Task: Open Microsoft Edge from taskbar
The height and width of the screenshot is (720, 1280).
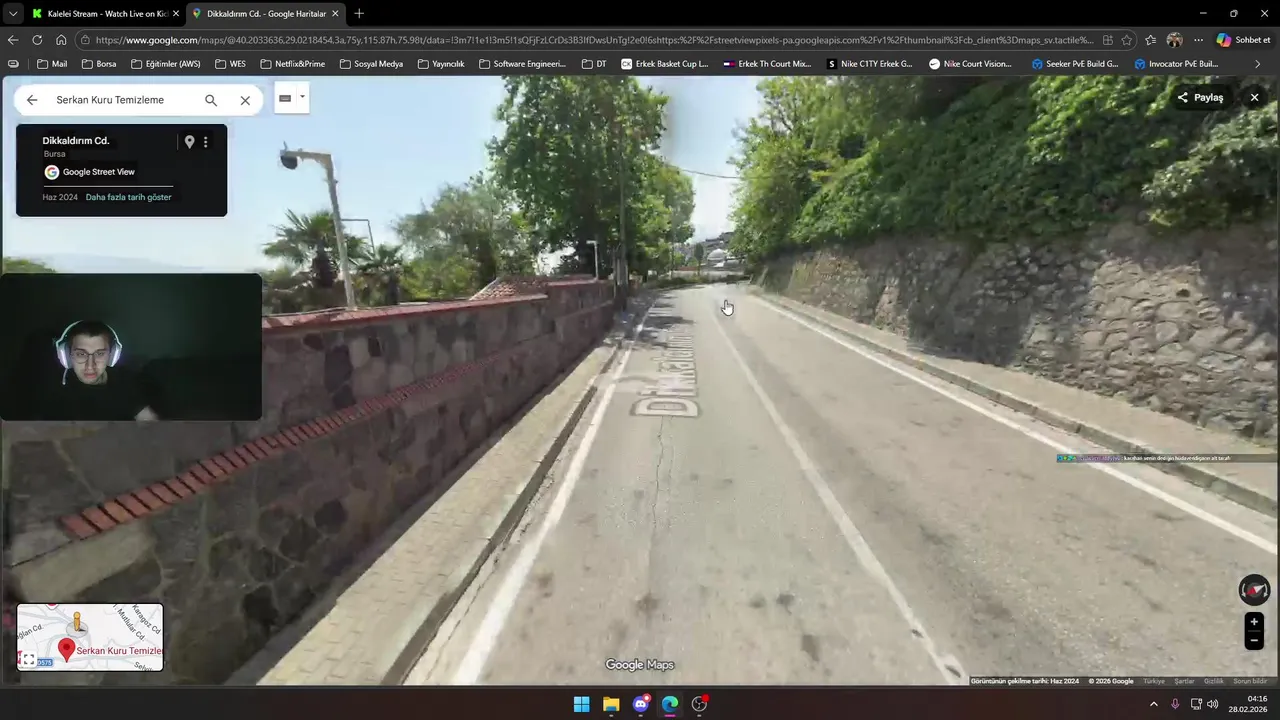Action: click(670, 704)
